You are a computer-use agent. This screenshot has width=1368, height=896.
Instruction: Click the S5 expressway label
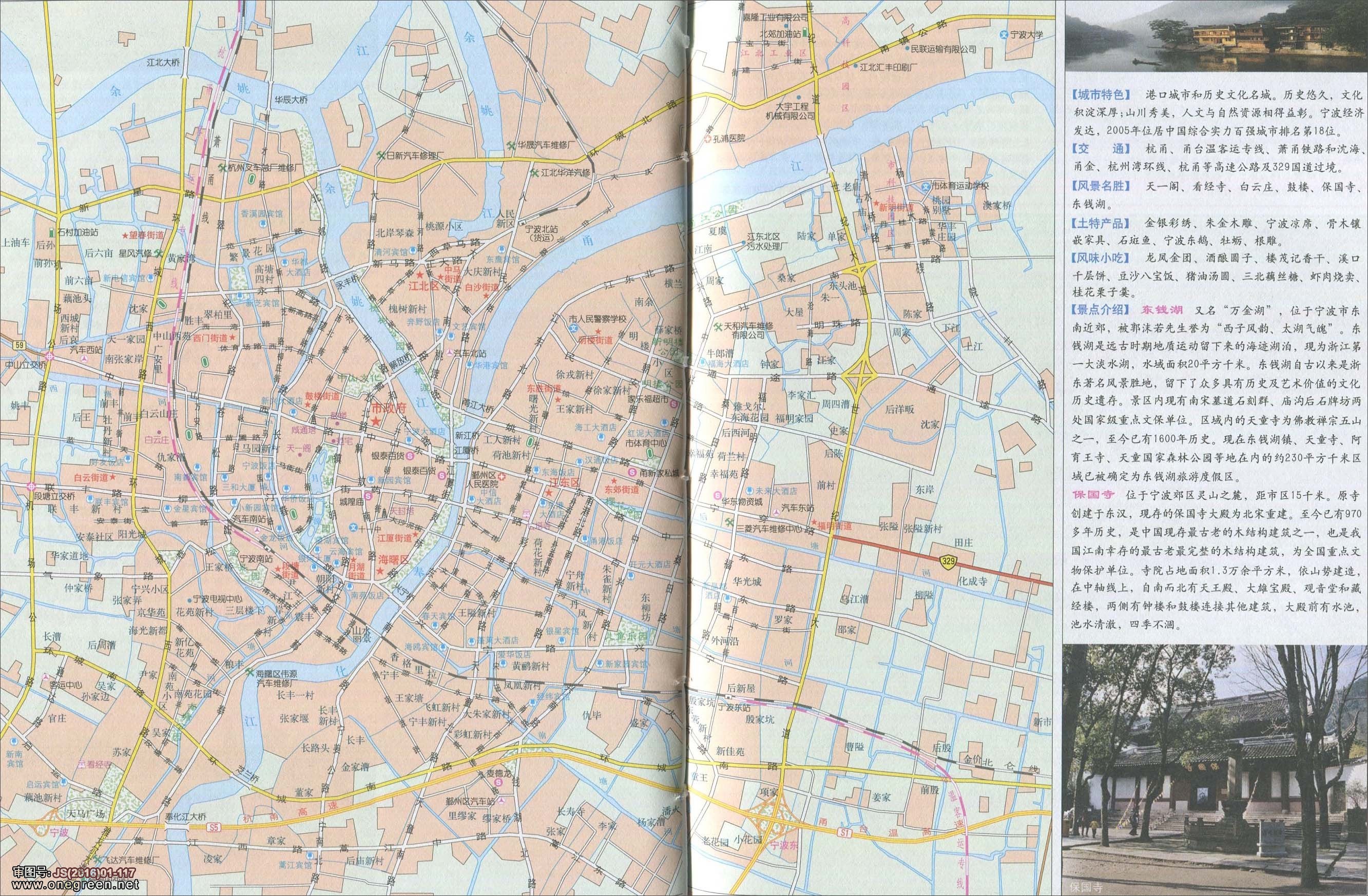point(215,828)
